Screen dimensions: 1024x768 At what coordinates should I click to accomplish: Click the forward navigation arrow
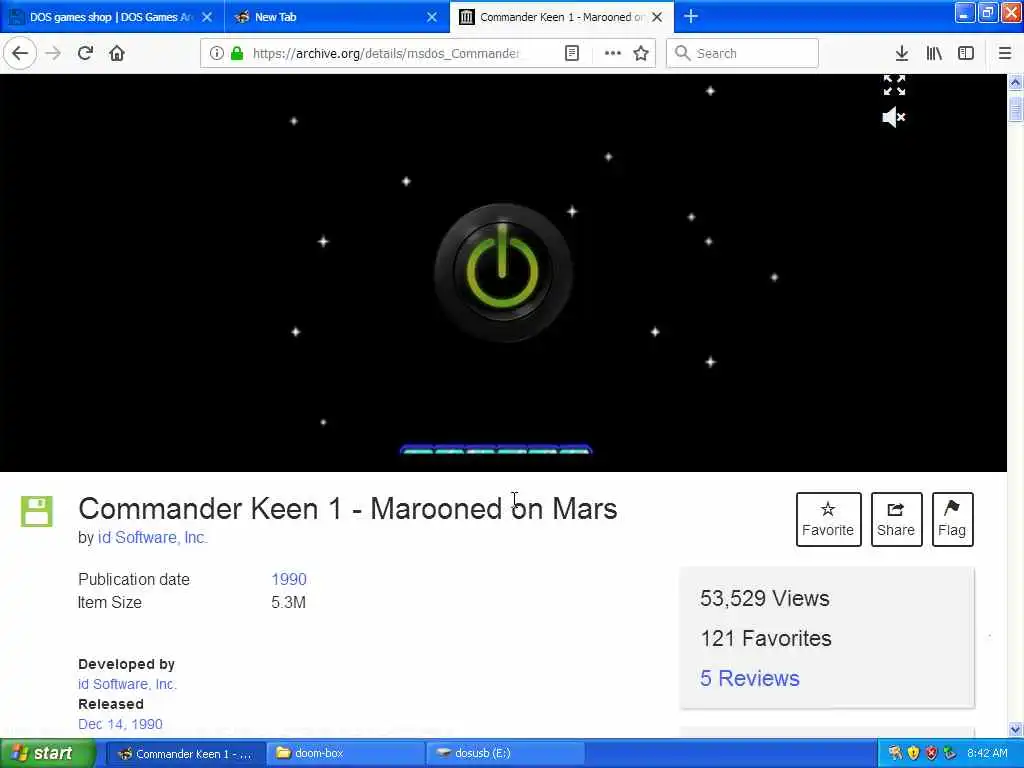click(x=53, y=53)
